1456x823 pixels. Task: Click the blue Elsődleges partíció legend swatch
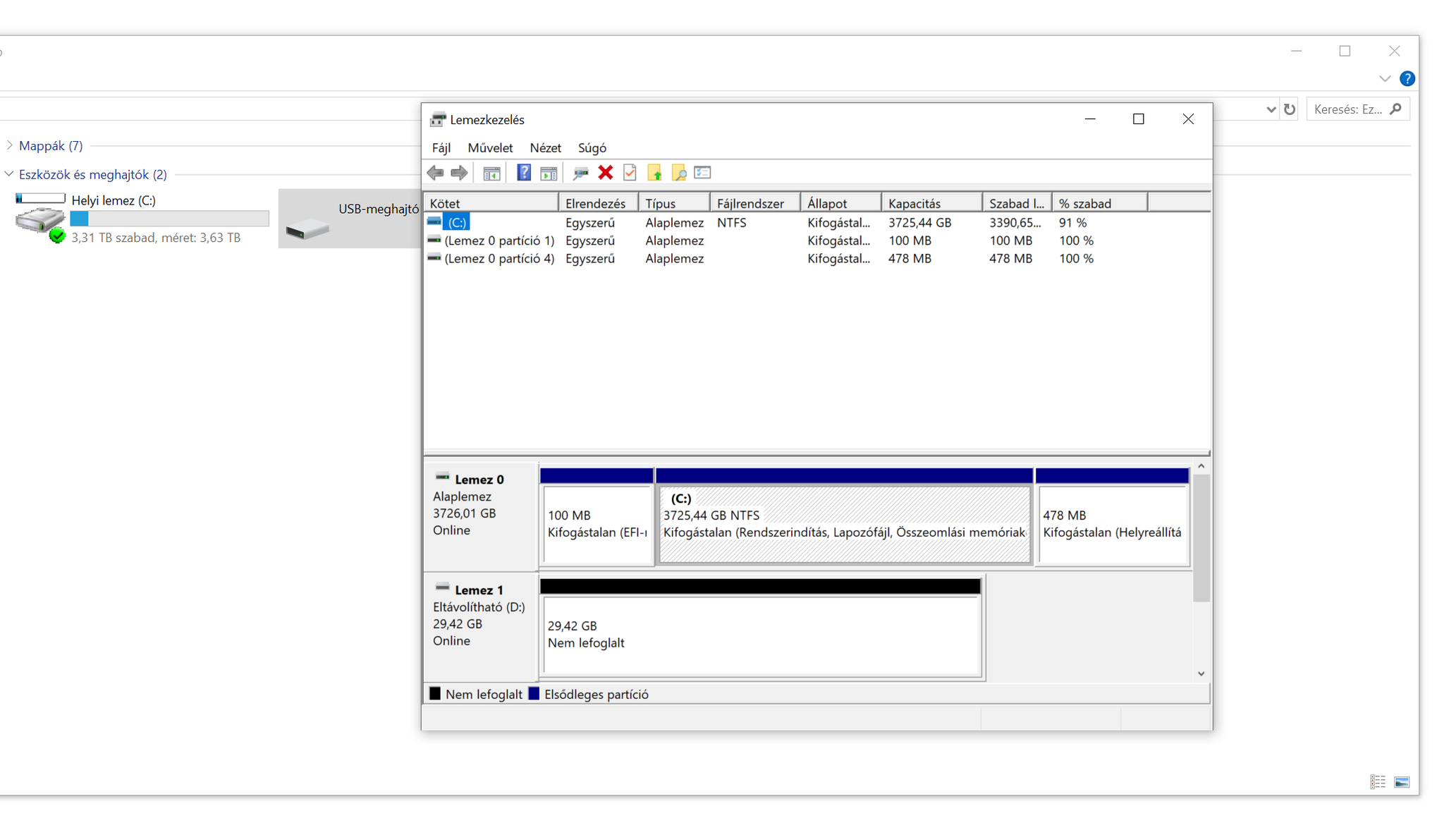tap(534, 694)
